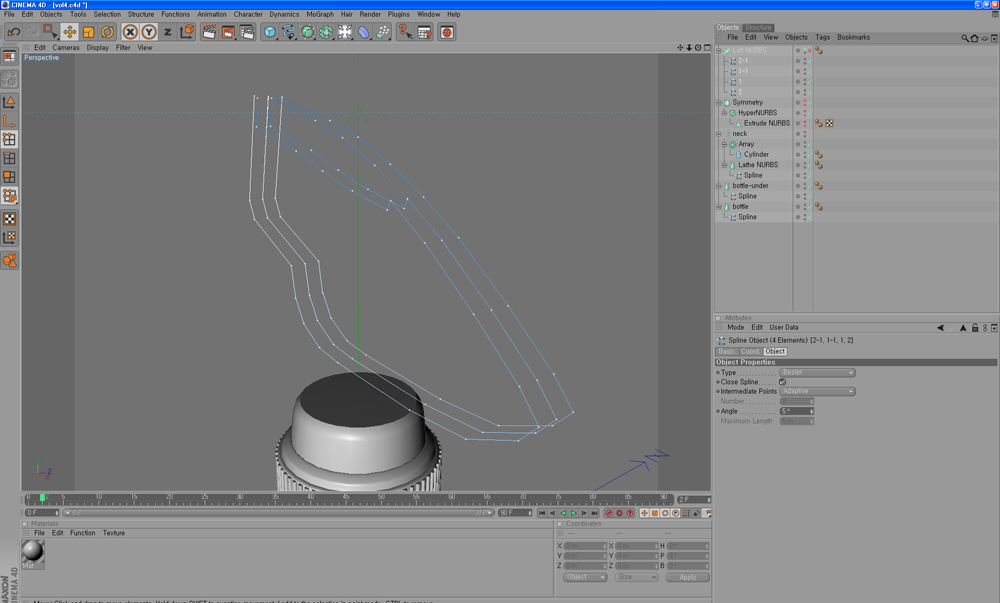The image size is (1000, 603).
Task: Open the NURBS objects icon
Action: point(307,32)
